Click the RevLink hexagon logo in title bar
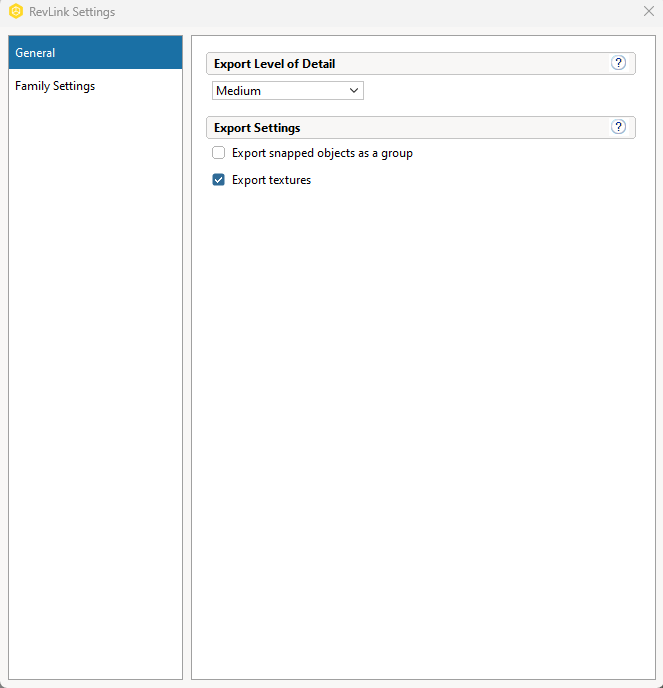Viewport: 663px width, 688px height. point(16,12)
